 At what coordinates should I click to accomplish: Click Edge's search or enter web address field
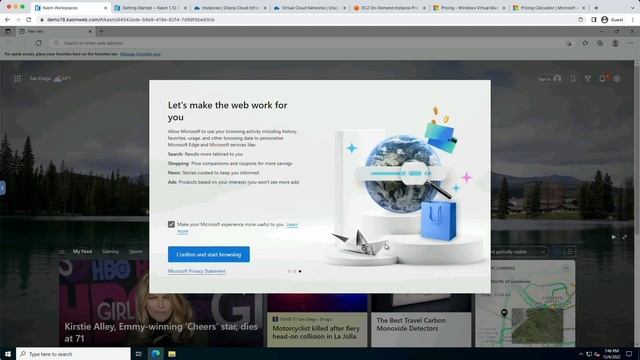pyautogui.click(x=306, y=43)
